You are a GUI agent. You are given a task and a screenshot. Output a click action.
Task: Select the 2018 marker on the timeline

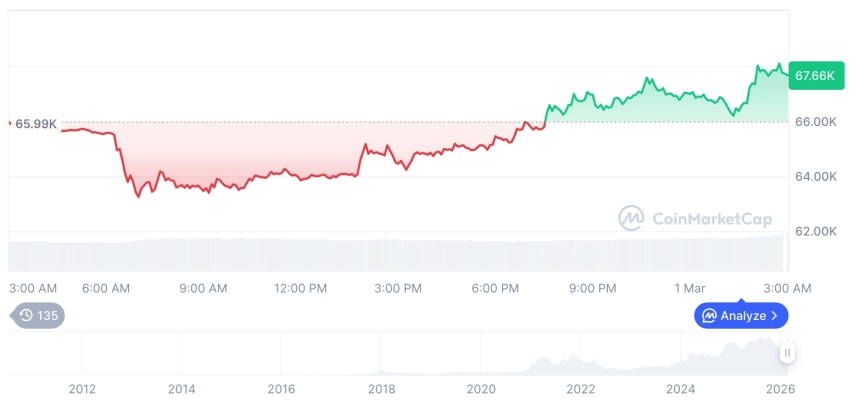pyautogui.click(x=381, y=388)
